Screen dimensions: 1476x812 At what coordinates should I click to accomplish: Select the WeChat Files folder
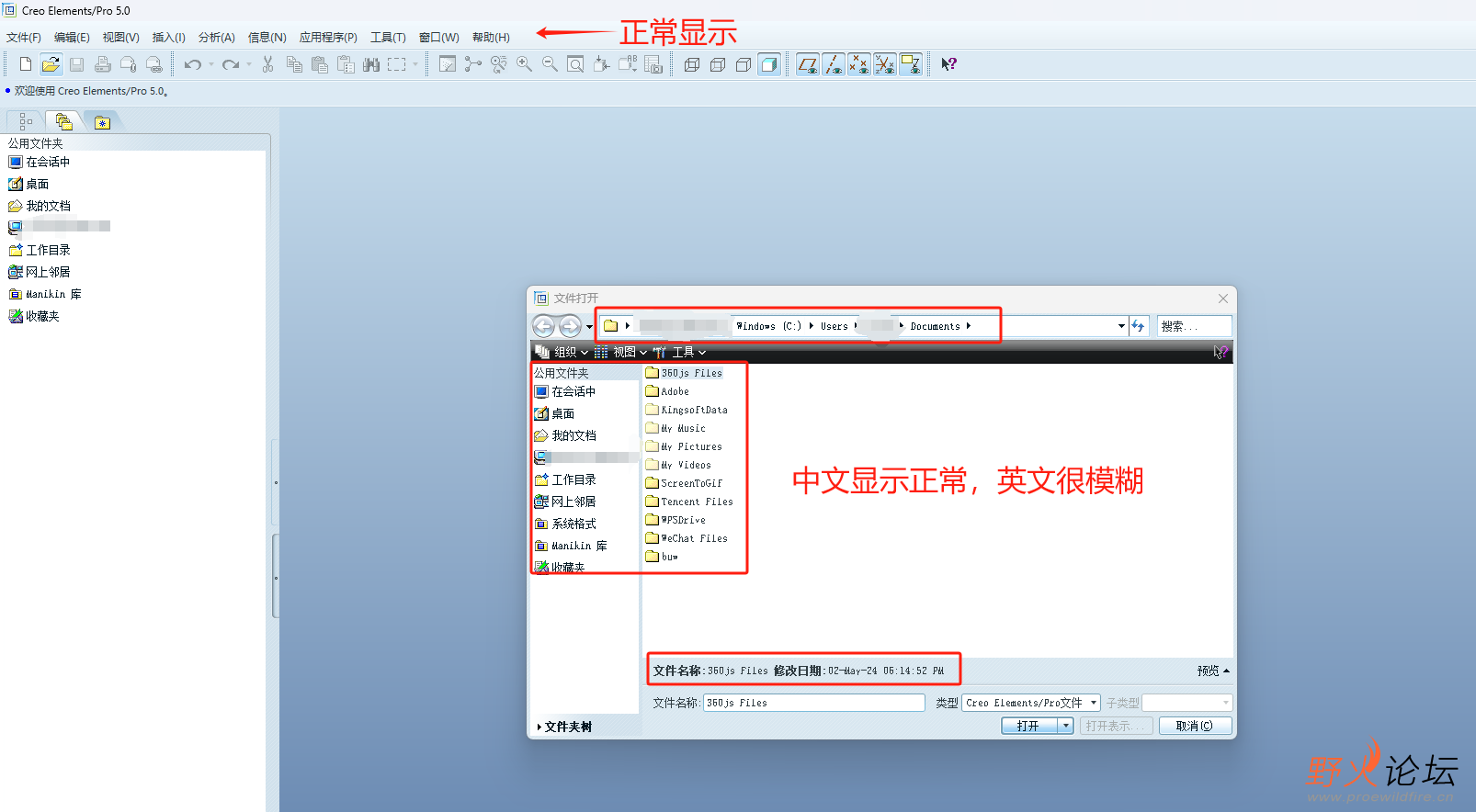click(x=687, y=538)
